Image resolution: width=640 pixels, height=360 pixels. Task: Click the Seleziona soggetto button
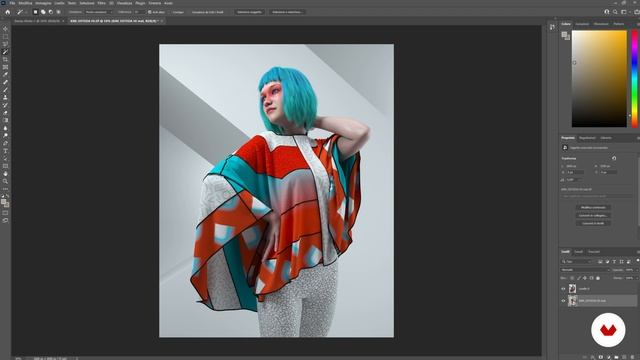[249, 12]
